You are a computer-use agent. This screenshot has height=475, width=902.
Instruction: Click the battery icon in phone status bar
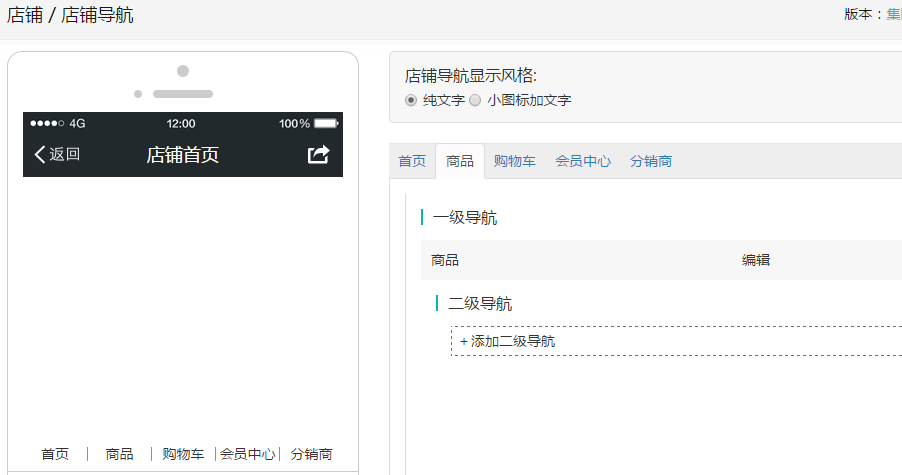[326, 124]
